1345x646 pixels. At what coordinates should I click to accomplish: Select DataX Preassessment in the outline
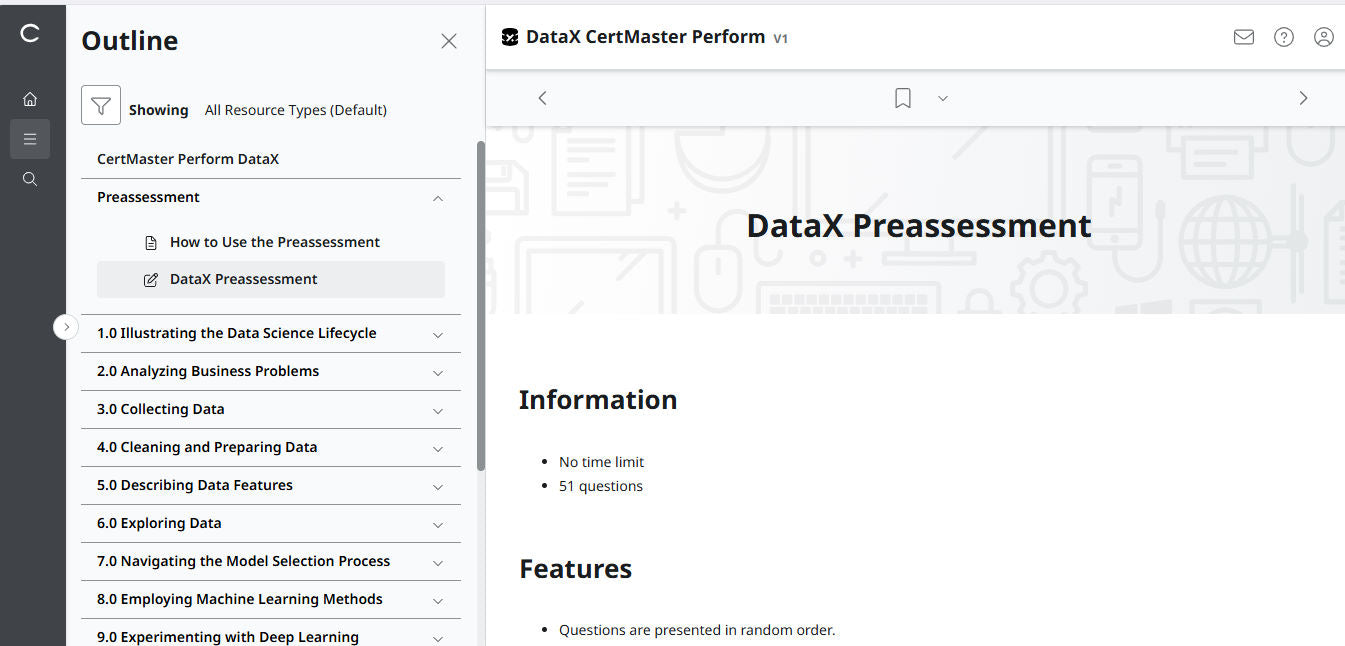click(243, 279)
